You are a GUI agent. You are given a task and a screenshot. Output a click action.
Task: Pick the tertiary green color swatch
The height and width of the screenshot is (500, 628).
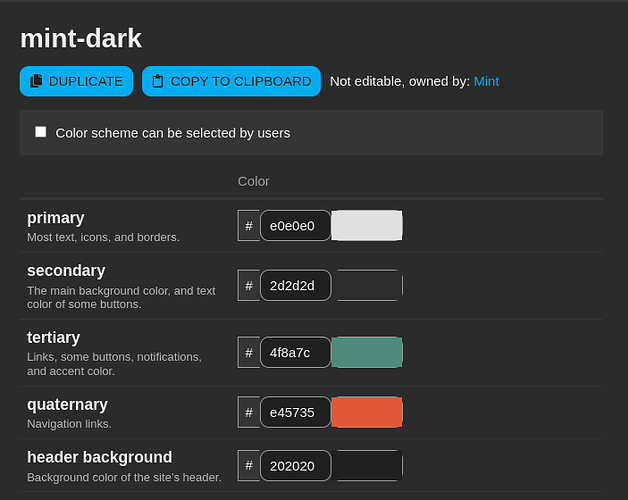point(367,352)
